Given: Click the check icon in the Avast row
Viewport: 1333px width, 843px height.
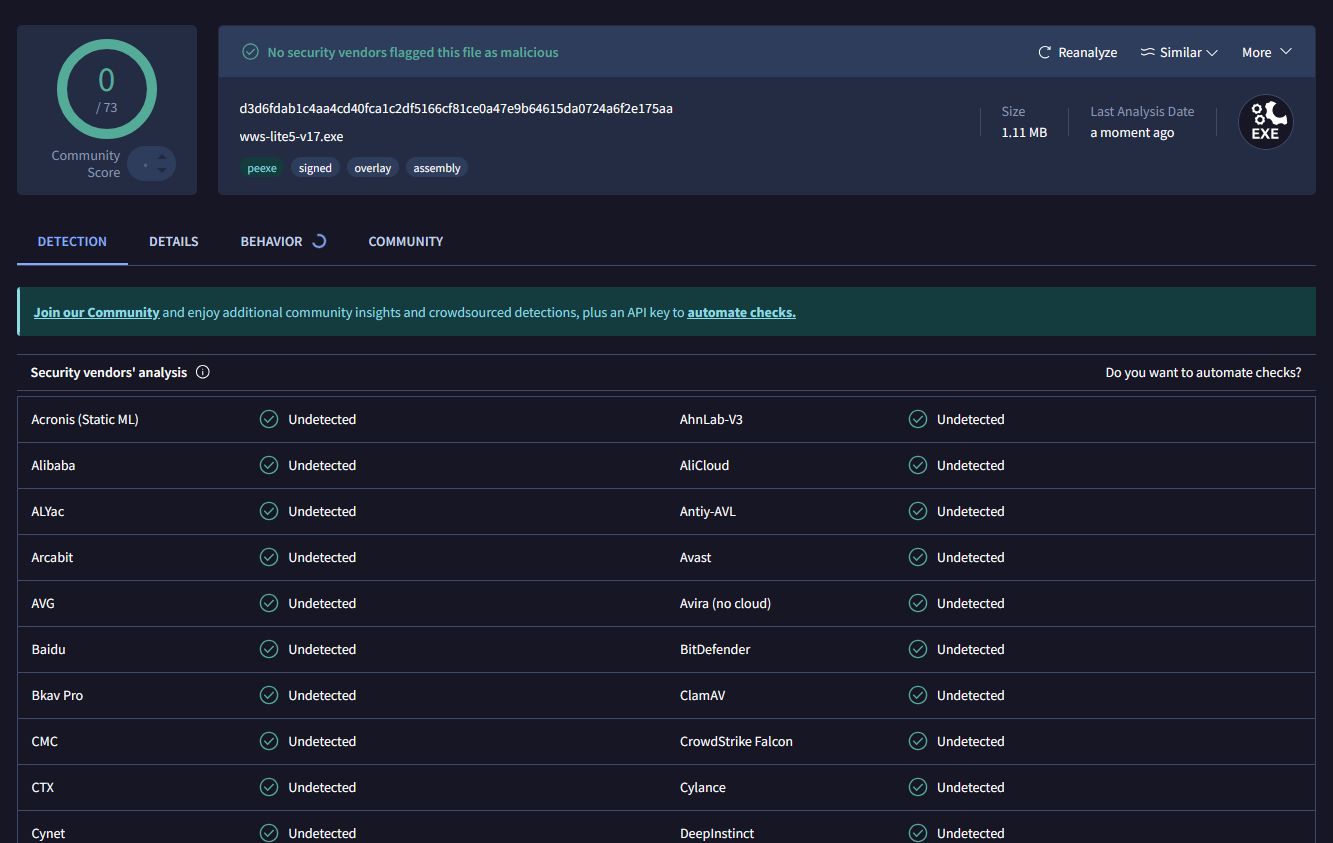Looking at the screenshot, I should click(918, 557).
